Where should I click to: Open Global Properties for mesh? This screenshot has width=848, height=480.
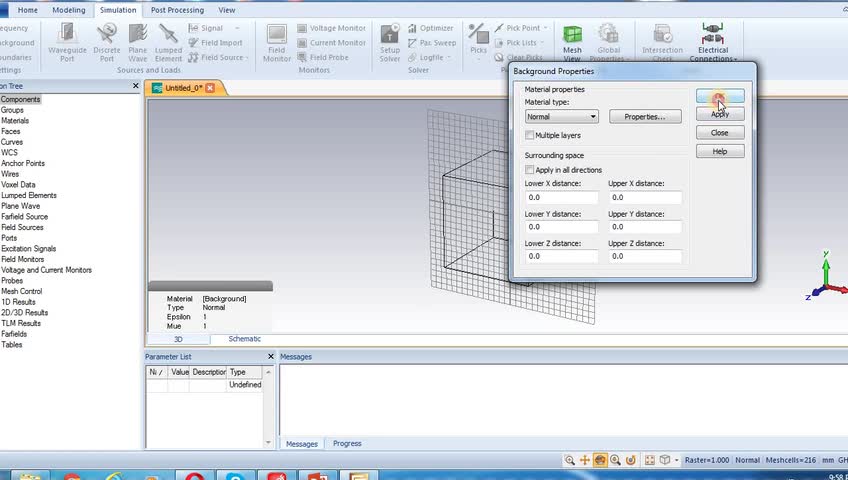(x=608, y=42)
